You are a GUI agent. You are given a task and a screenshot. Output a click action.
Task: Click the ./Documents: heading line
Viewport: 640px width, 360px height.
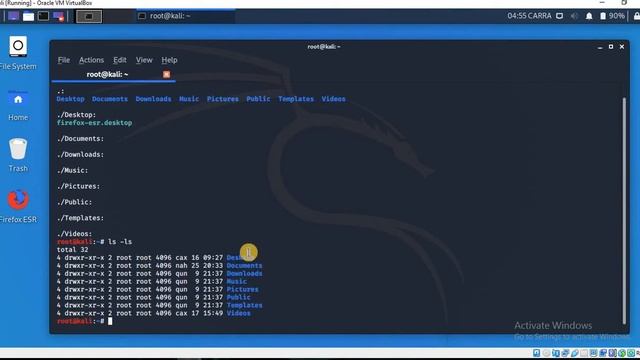click(80, 139)
